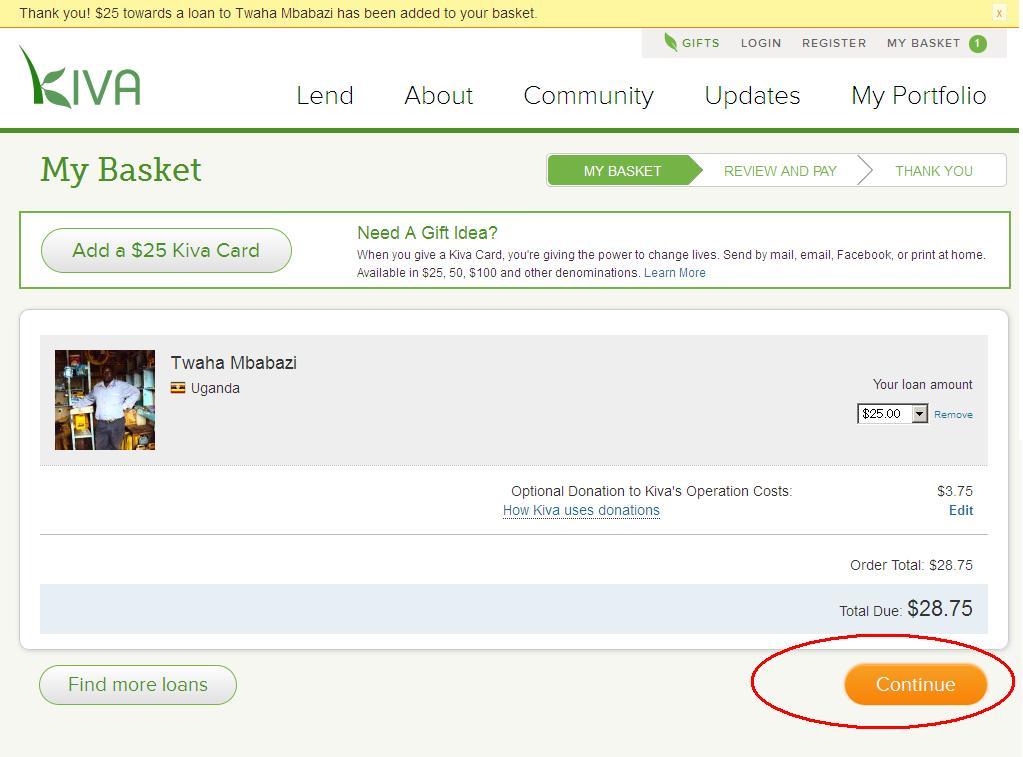Go to the Login page

point(761,43)
